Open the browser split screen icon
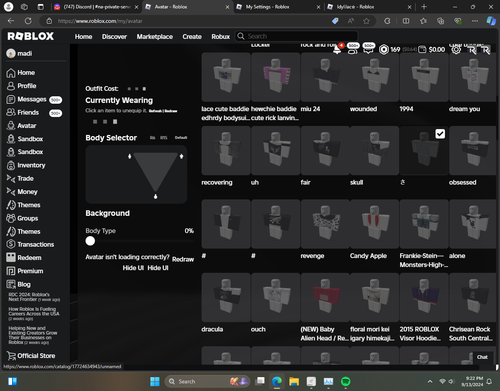Viewport: 500px width, 391px height. (x=406, y=21)
